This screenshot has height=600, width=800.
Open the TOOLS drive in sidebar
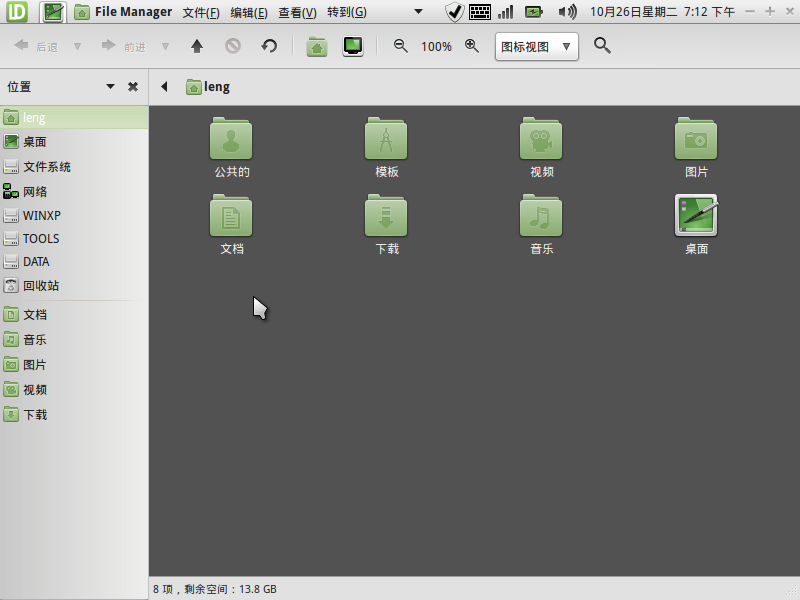click(74, 238)
